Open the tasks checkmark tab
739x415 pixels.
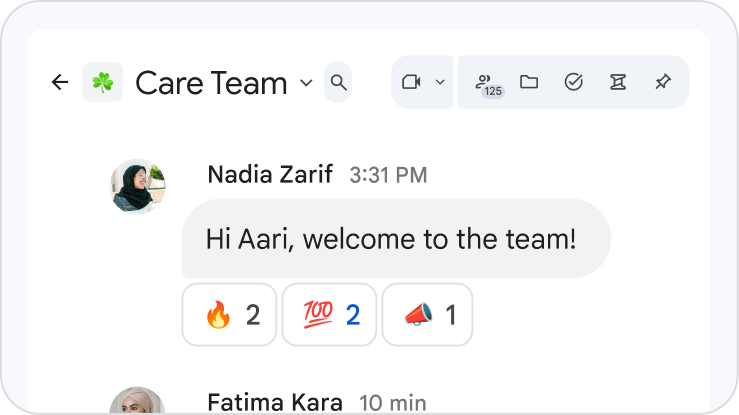click(x=574, y=82)
